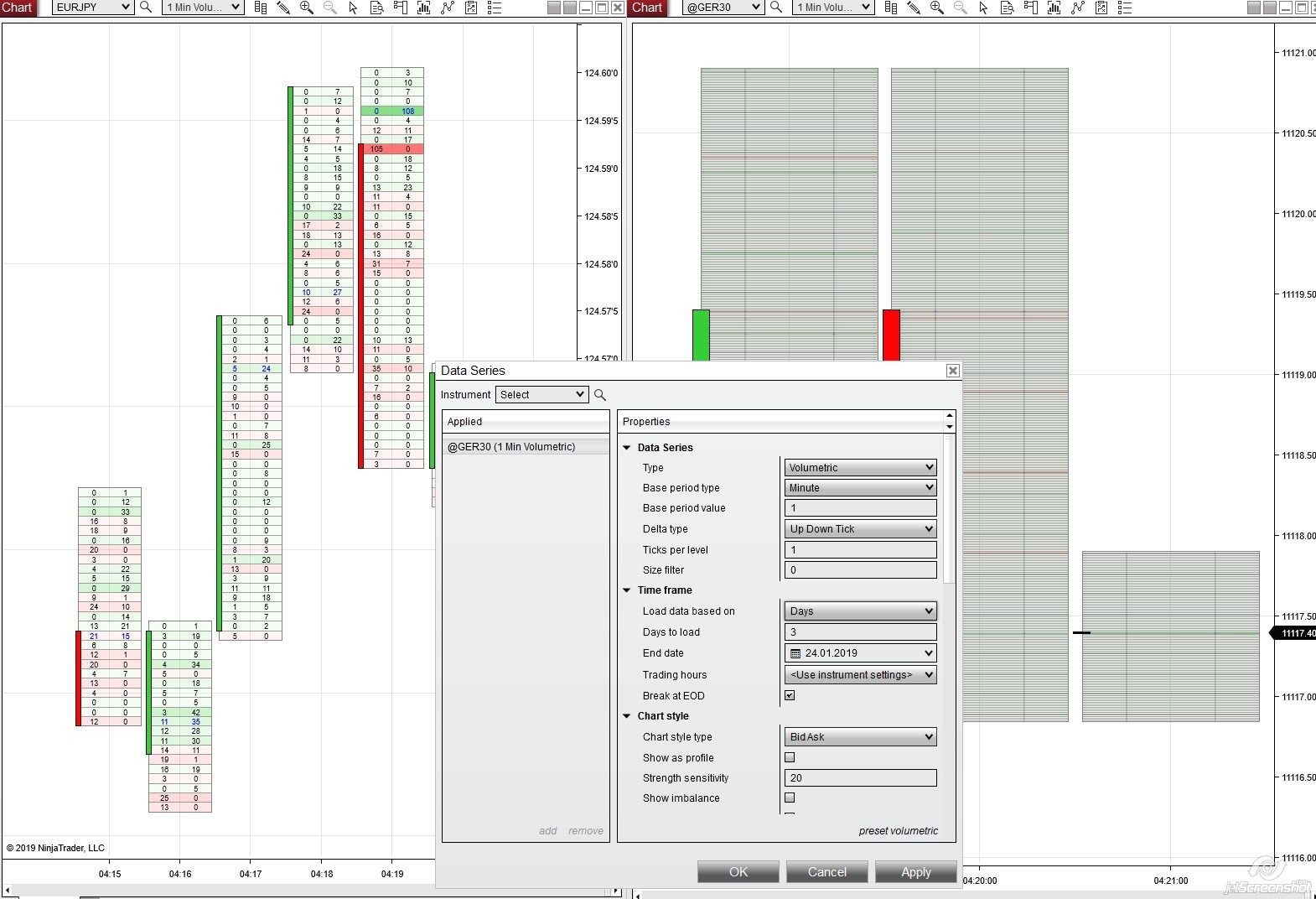Click the preset volumetric link
Screen dimensions: 1316x899
point(899,831)
